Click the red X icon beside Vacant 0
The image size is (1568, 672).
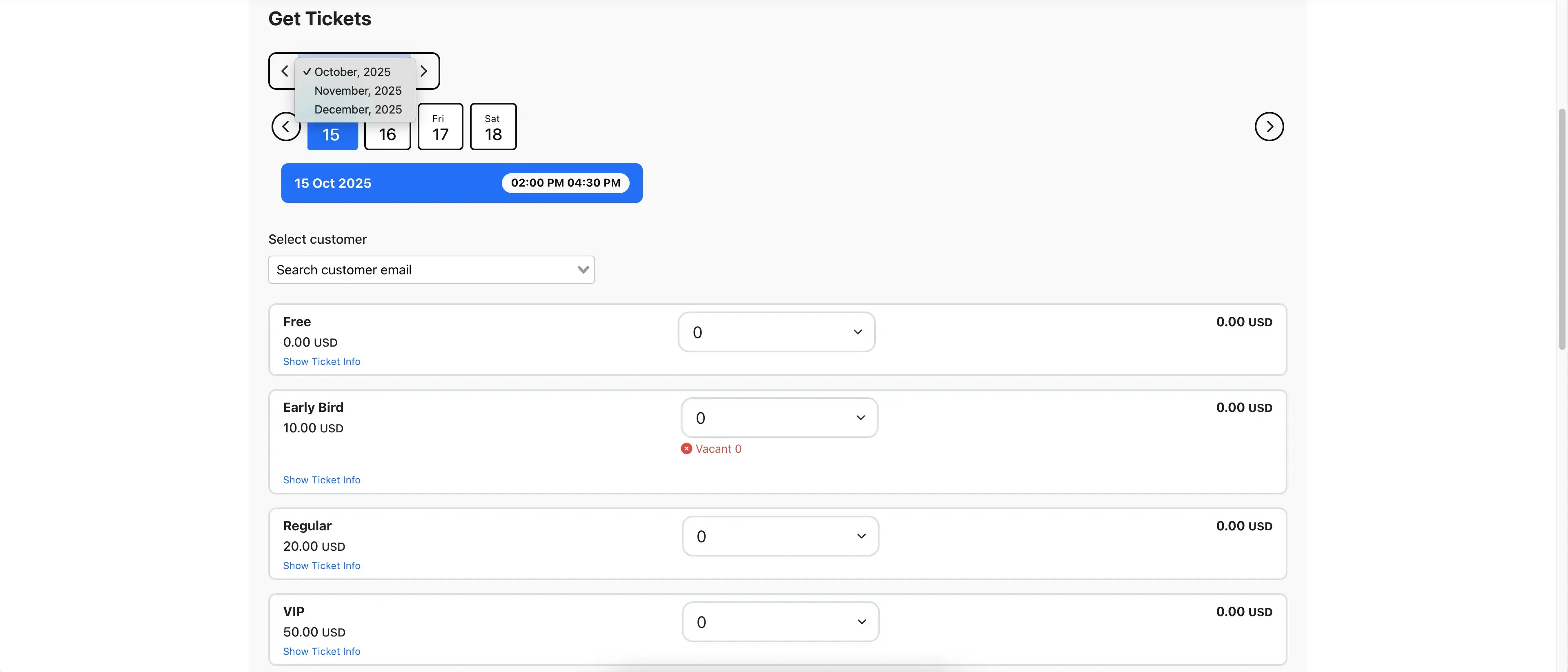pos(686,449)
